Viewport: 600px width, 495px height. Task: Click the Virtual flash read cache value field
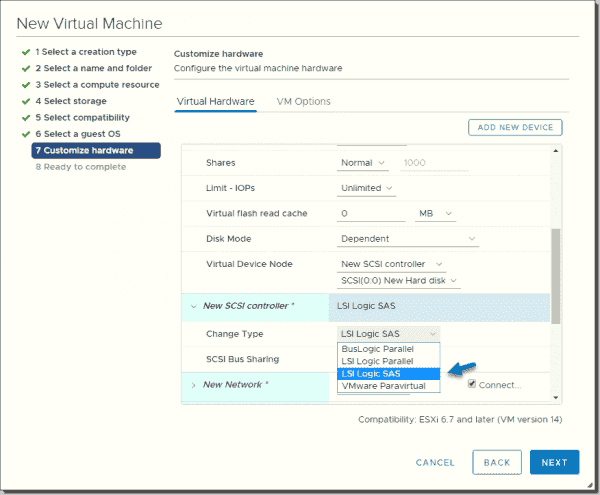(371, 213)
